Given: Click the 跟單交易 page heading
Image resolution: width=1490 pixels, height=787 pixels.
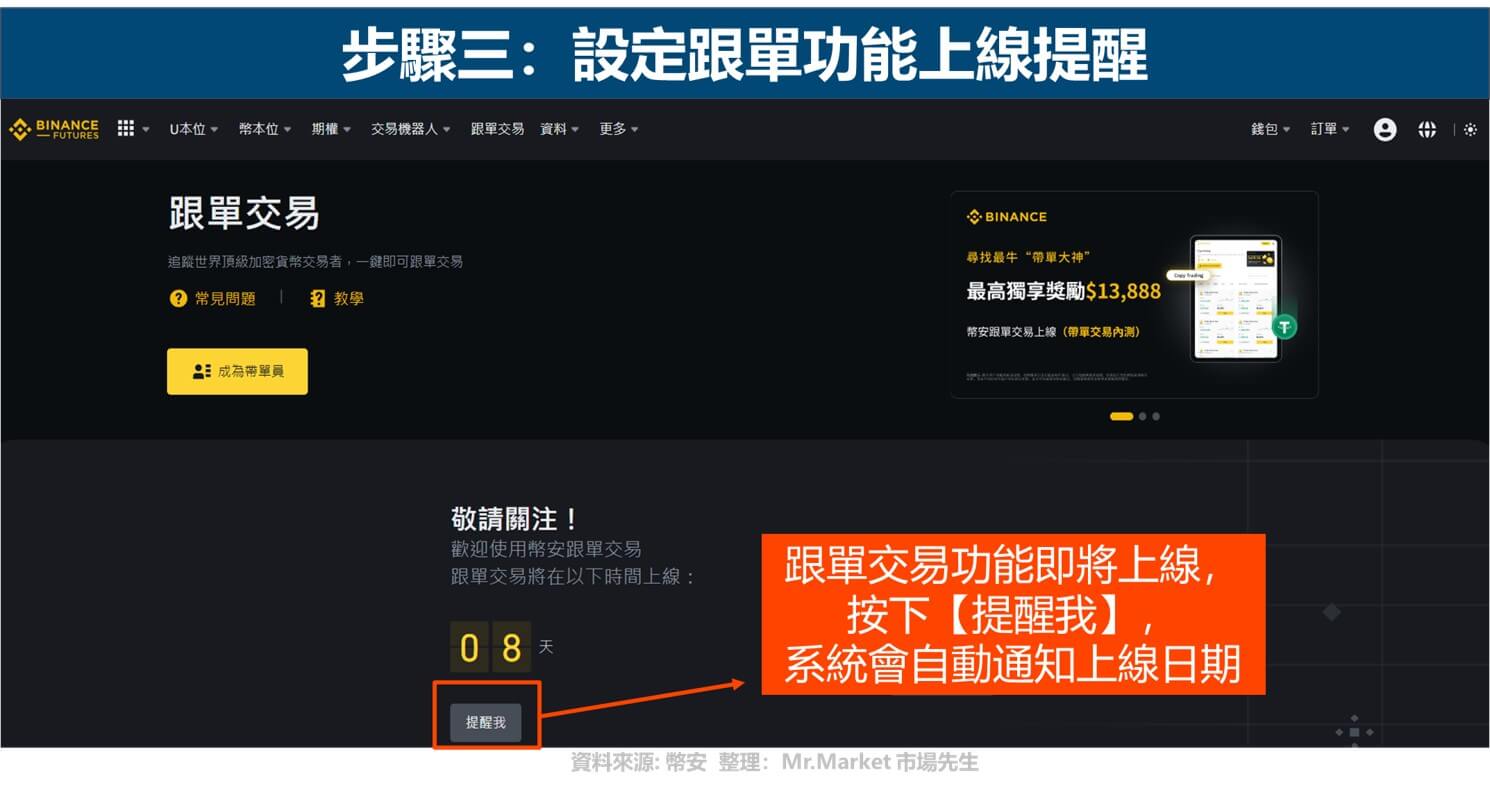Looking at the screenshot, I should [244, 213].
